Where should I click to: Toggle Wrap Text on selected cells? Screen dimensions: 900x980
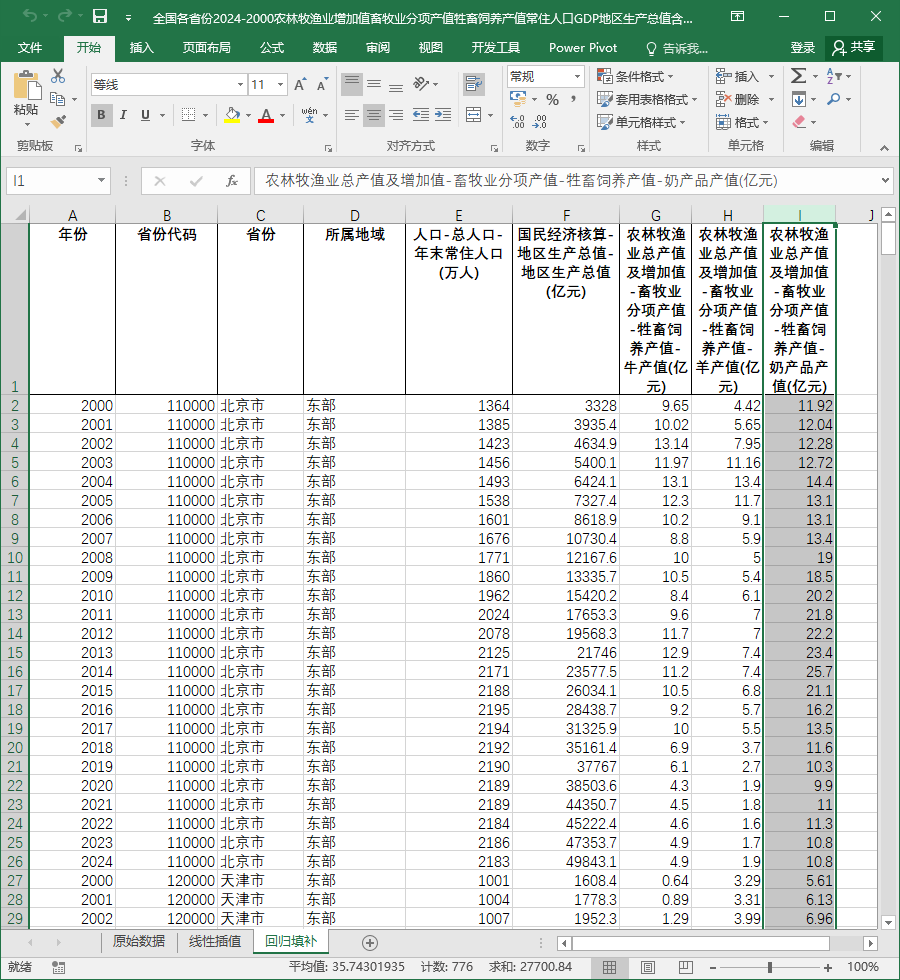click(474, 83)
